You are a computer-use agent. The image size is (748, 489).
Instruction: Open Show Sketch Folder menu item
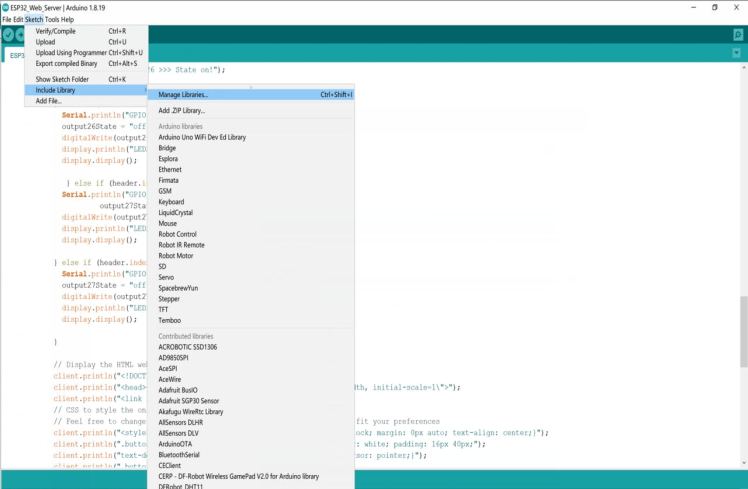click(x=62, y=79)
